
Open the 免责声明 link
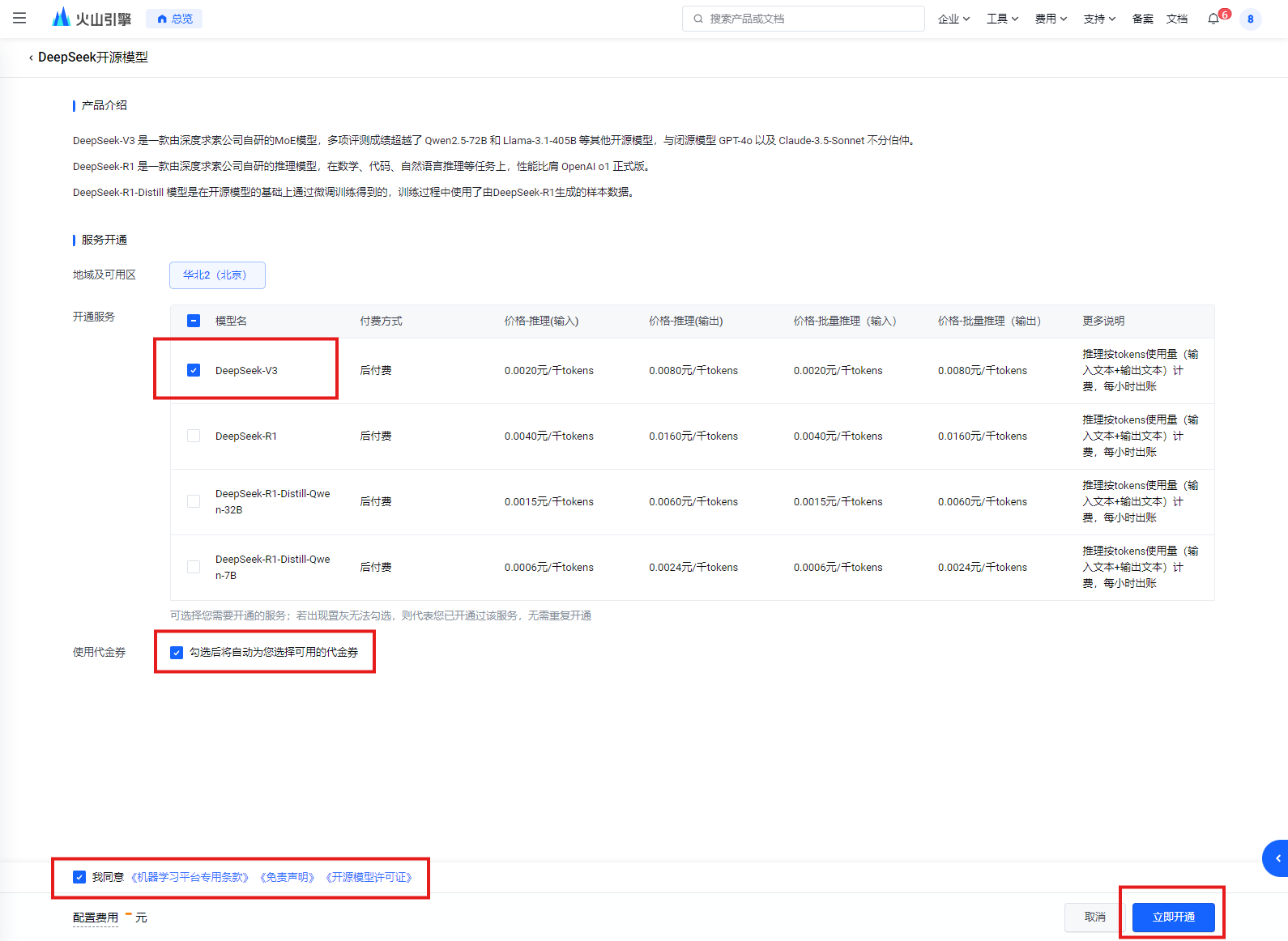(x=287, y=877)
